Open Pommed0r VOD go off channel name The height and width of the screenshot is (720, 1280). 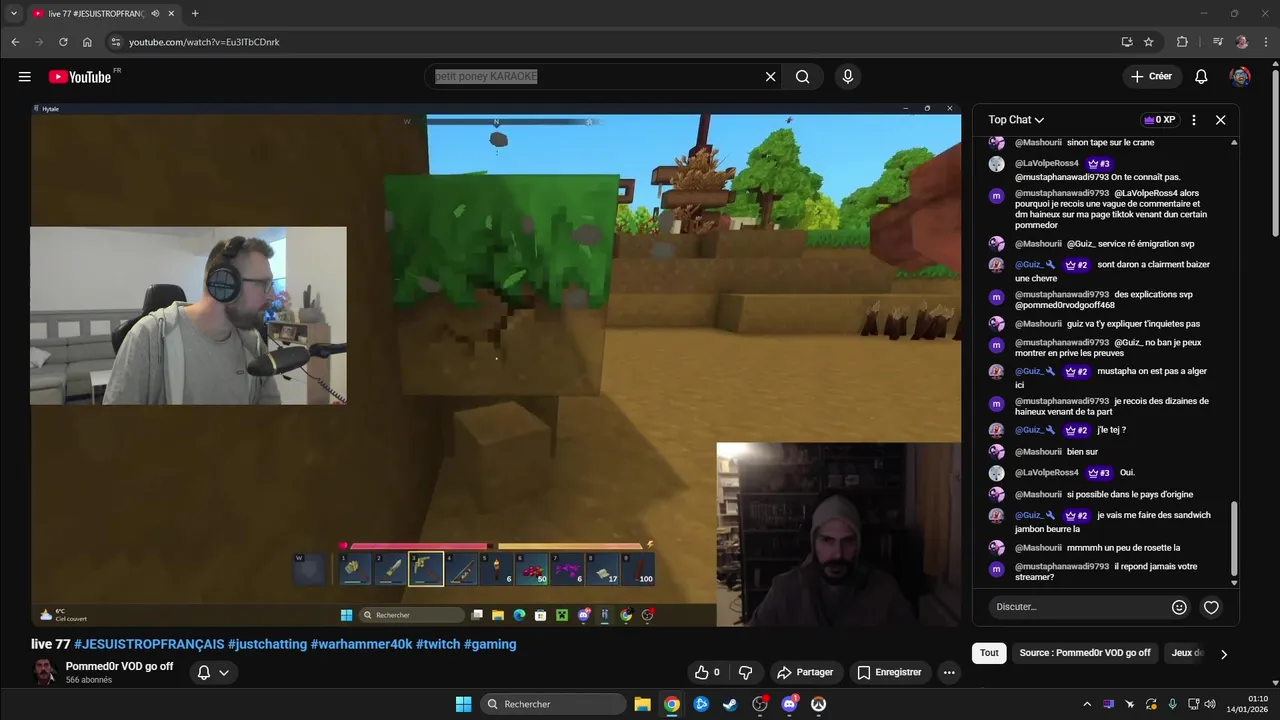point(119,666)
